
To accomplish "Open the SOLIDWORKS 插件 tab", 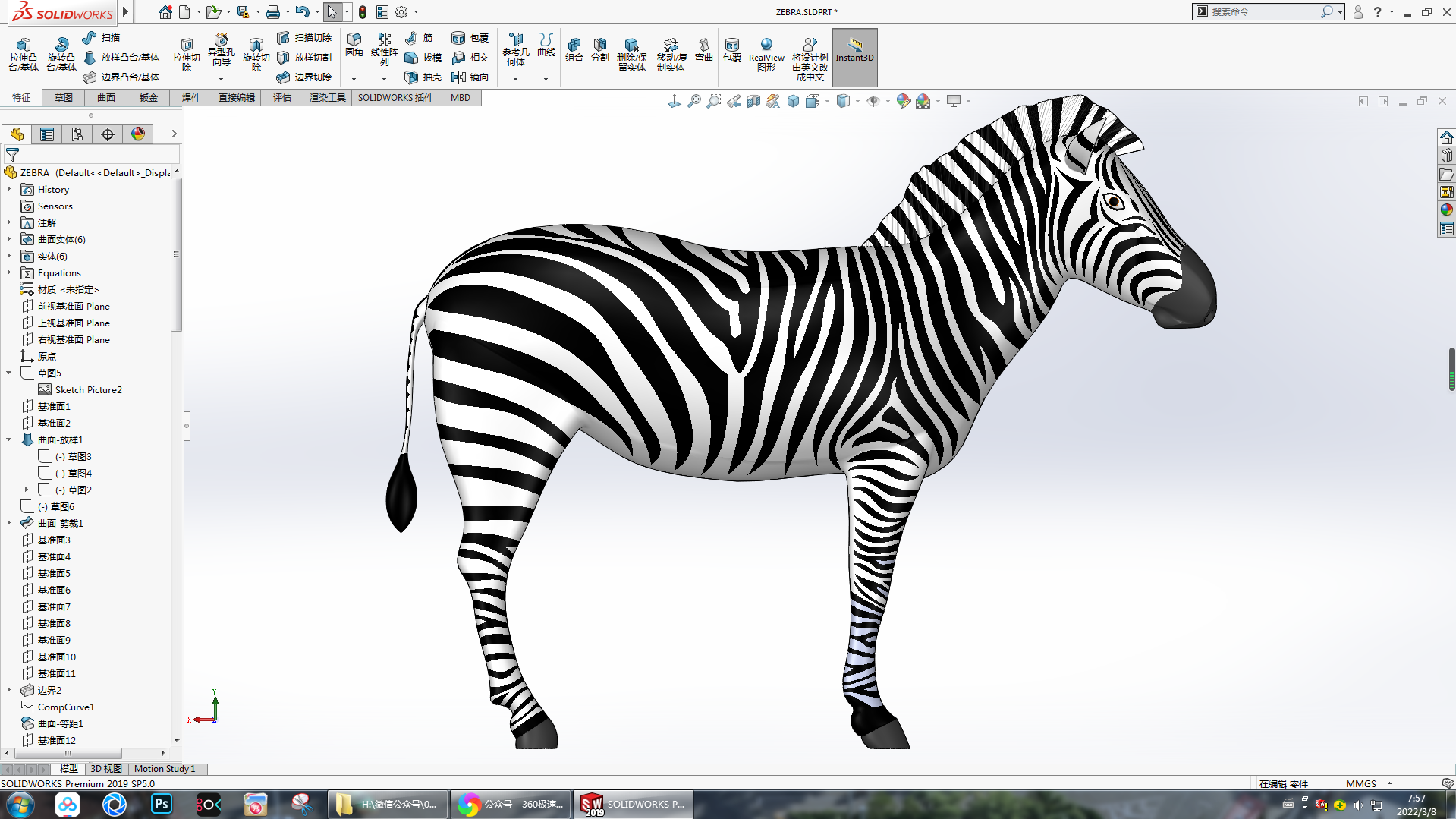I will [x=395, y=98].
